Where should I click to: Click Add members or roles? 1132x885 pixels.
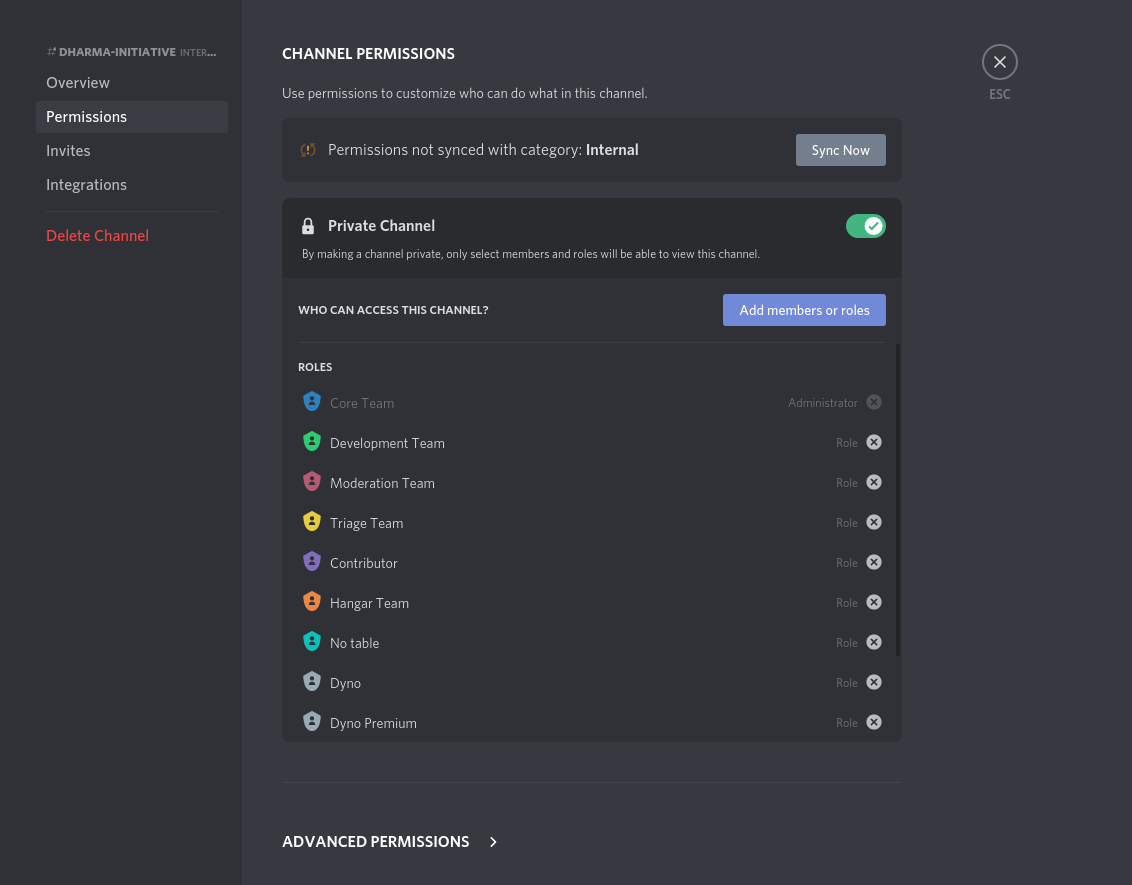click(804, 310)
